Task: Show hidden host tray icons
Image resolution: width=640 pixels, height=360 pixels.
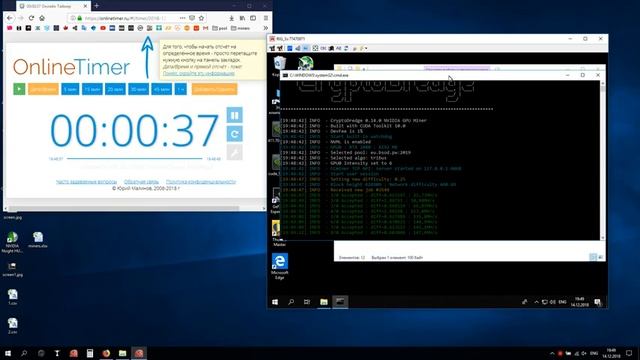Action: pyautogui.click(x=552, y=353)
